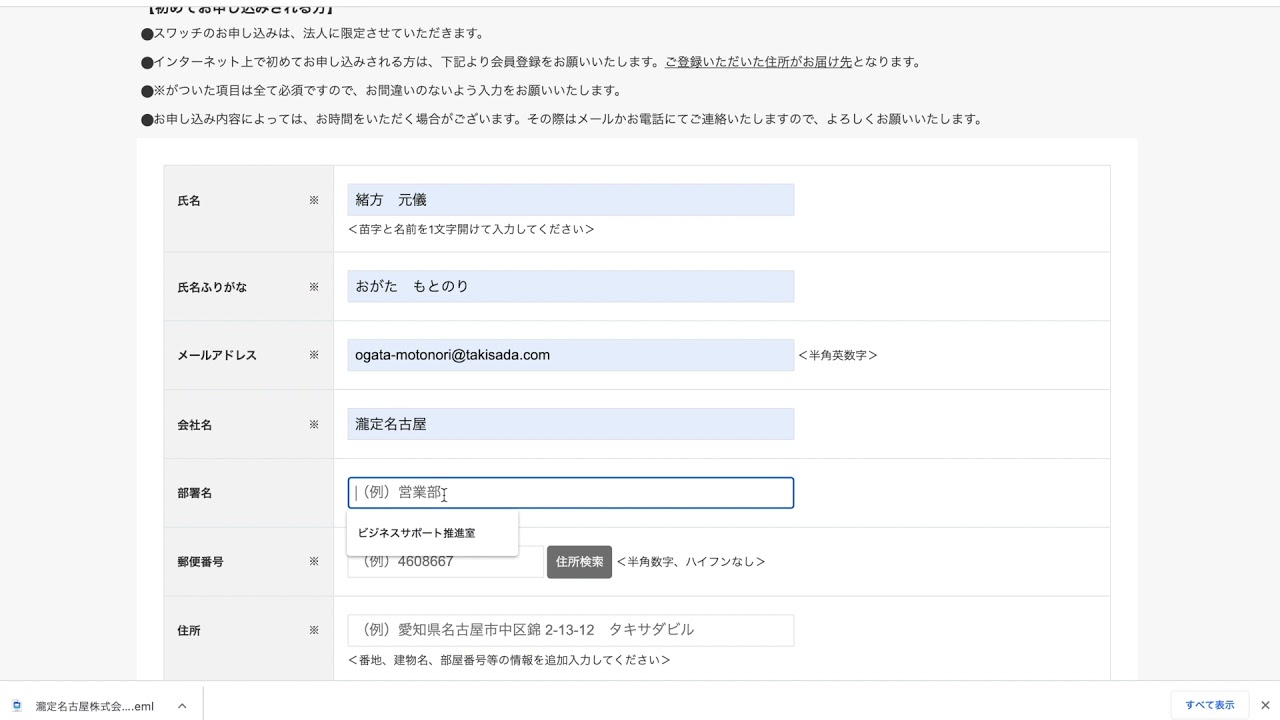This screenshot has height=720, width=1280.
Task: Click the 氏名 name input field
Action: [x=570, y=200]
